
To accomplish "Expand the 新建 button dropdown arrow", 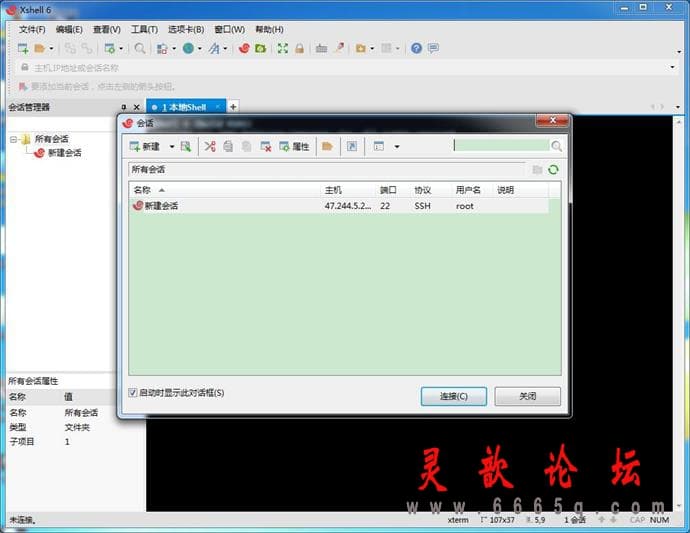I will click(172, 147).
